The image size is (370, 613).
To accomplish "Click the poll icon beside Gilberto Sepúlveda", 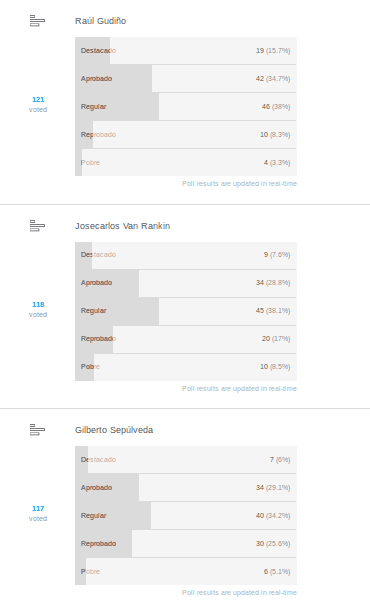I will click(x=38, y=430).
